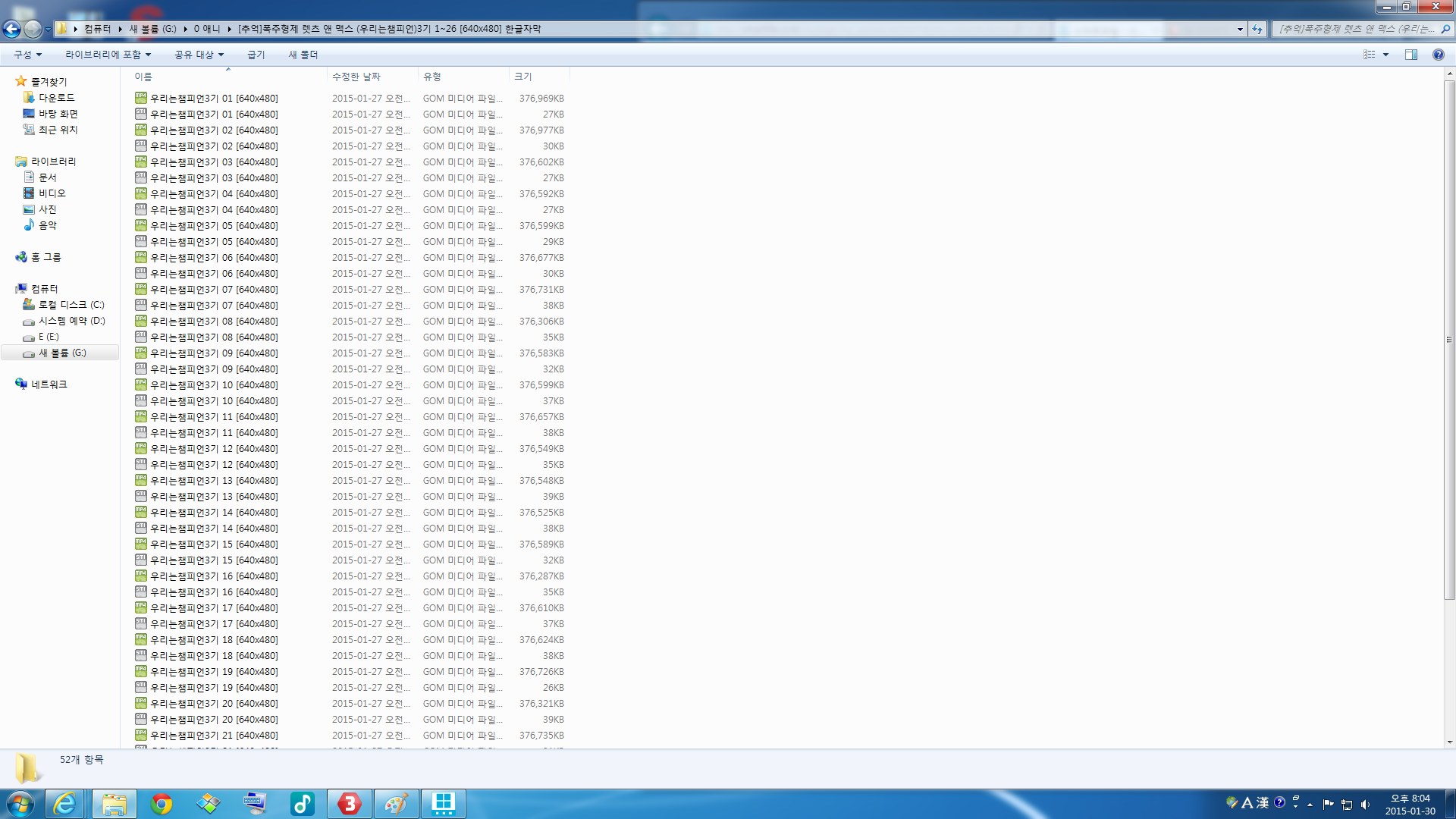Click the 굽기 toolbar button
The image size is (1456, 819).
click(x=256, y=55)
